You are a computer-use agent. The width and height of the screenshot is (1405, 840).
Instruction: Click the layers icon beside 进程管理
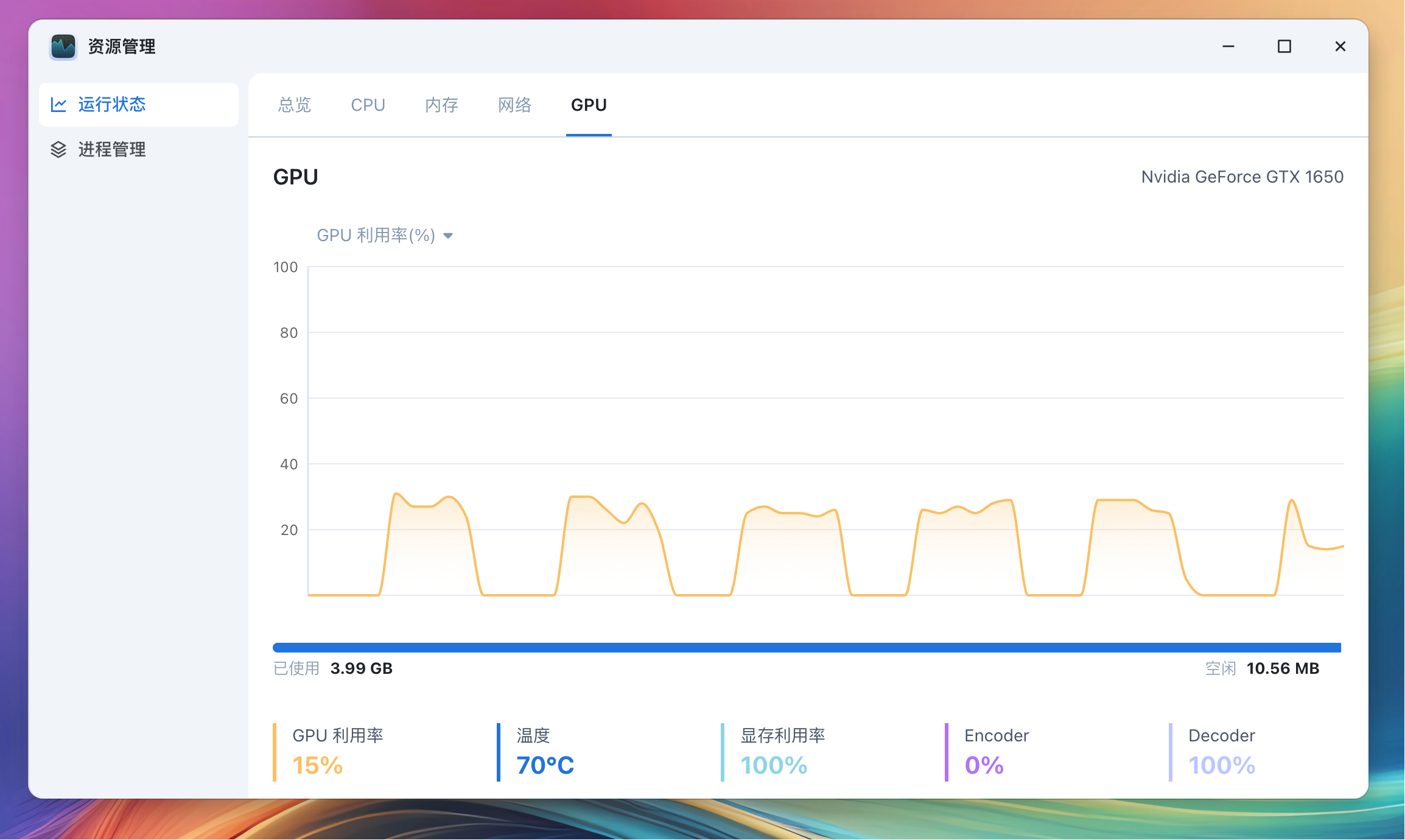point(58,150)
